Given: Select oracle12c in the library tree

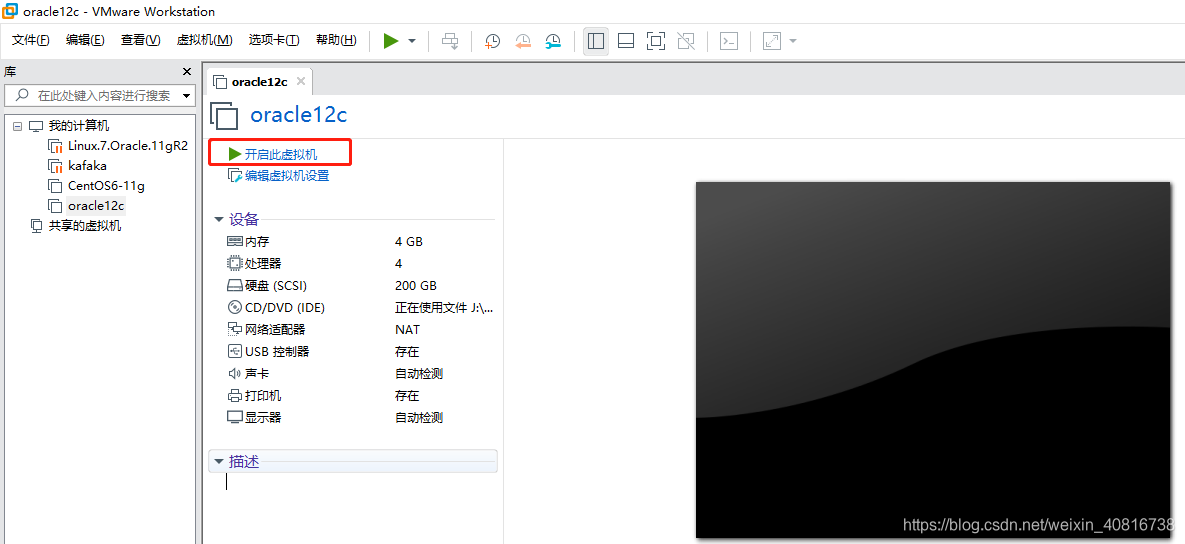Looking at the screenshot, I should (x=95, y=205).
